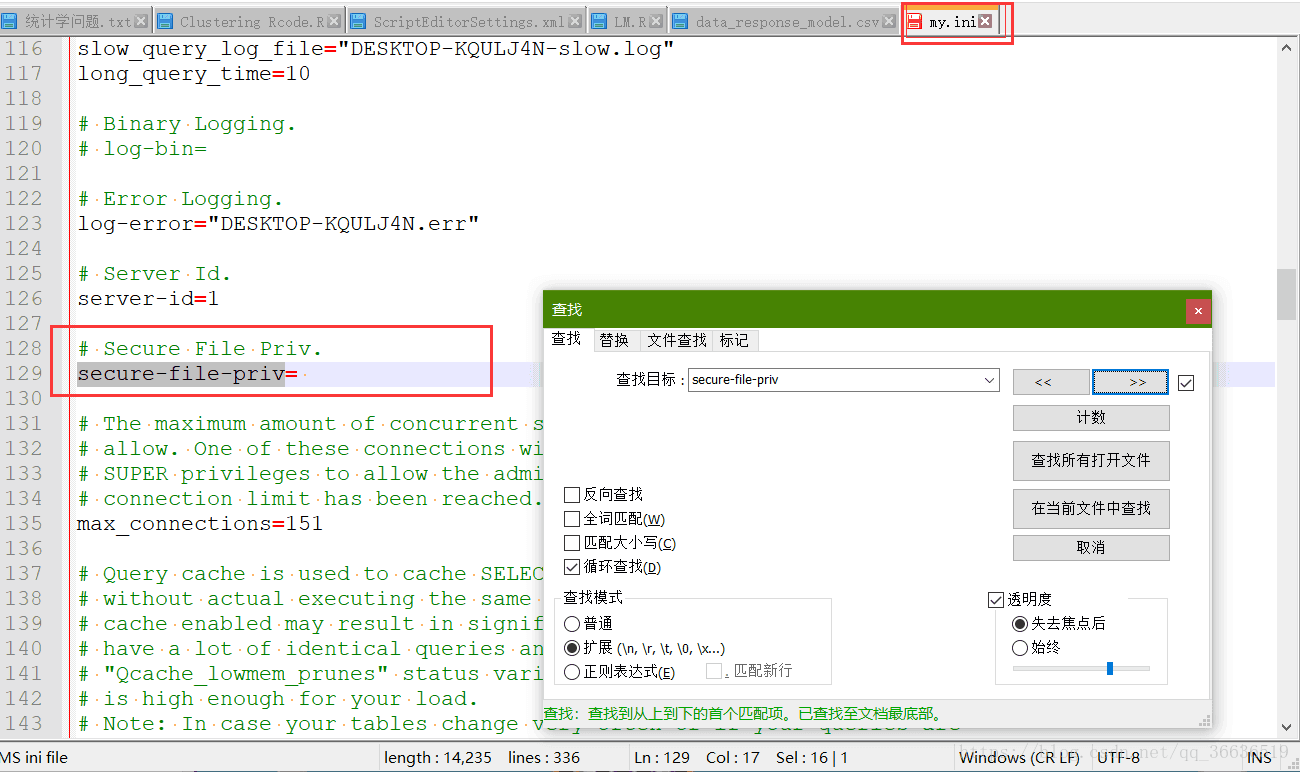Click the << find previous button
Viewport: 1300px width, 772px height.
(x=1051, y=382)
